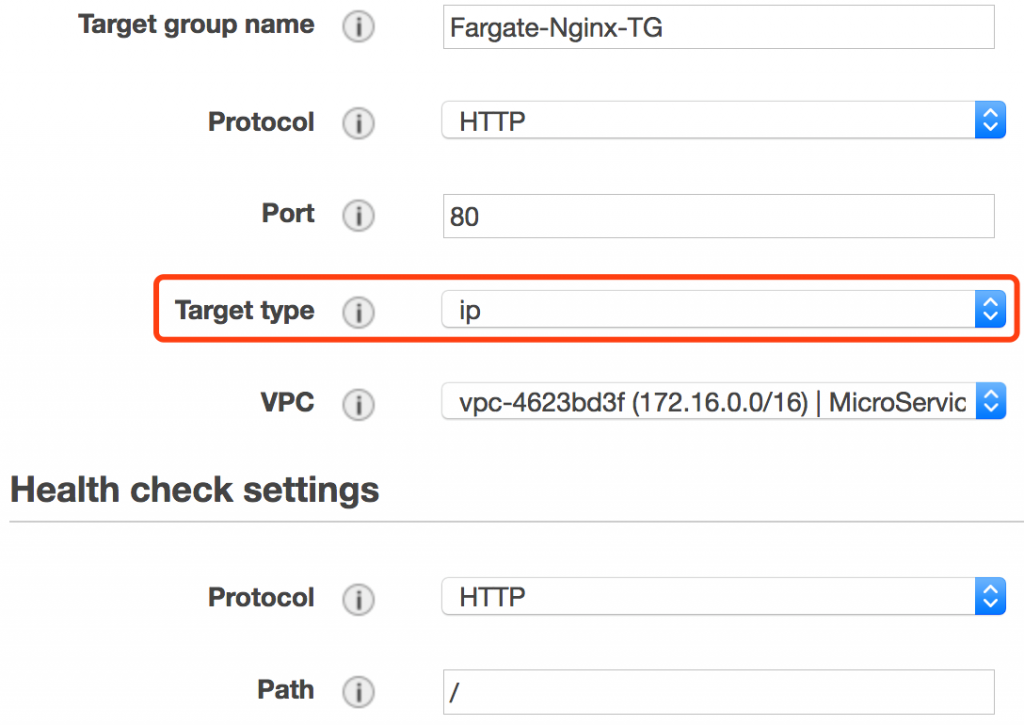Click the Target group name field Fargate-Nginx-TG
Viewport: 1024px width, 725px height.
[x=718, y=27]
